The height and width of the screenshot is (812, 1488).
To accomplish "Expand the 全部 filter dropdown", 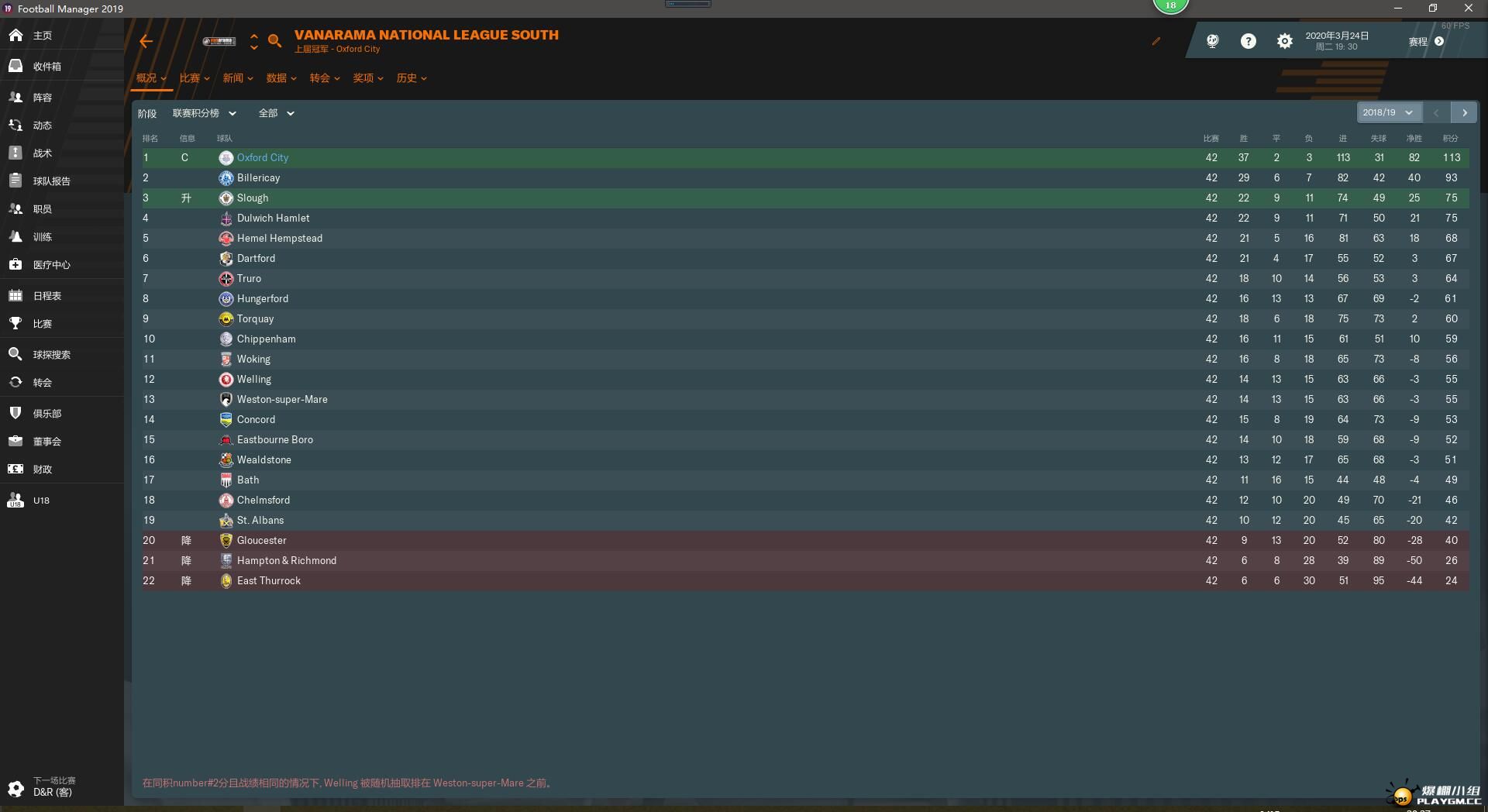I will tap(277, 114).
